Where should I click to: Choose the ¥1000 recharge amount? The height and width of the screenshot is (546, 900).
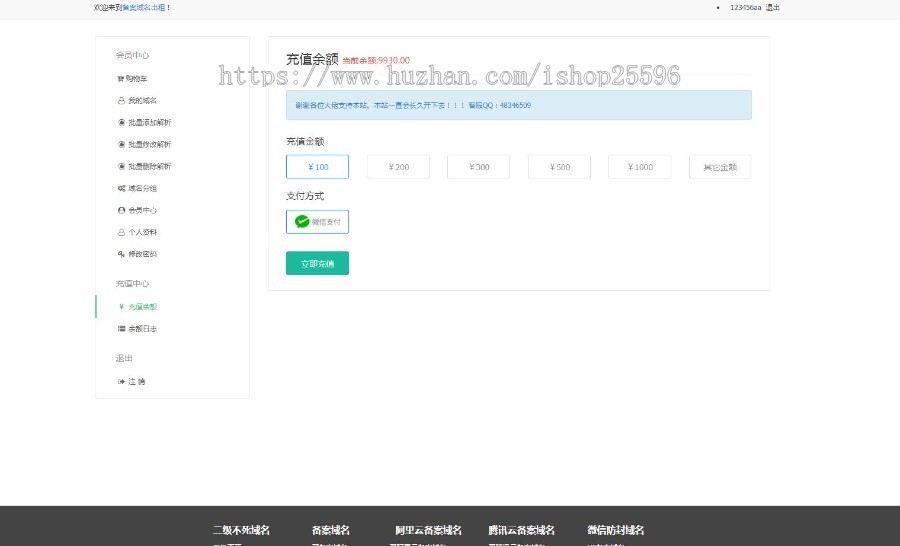[640, 167]
